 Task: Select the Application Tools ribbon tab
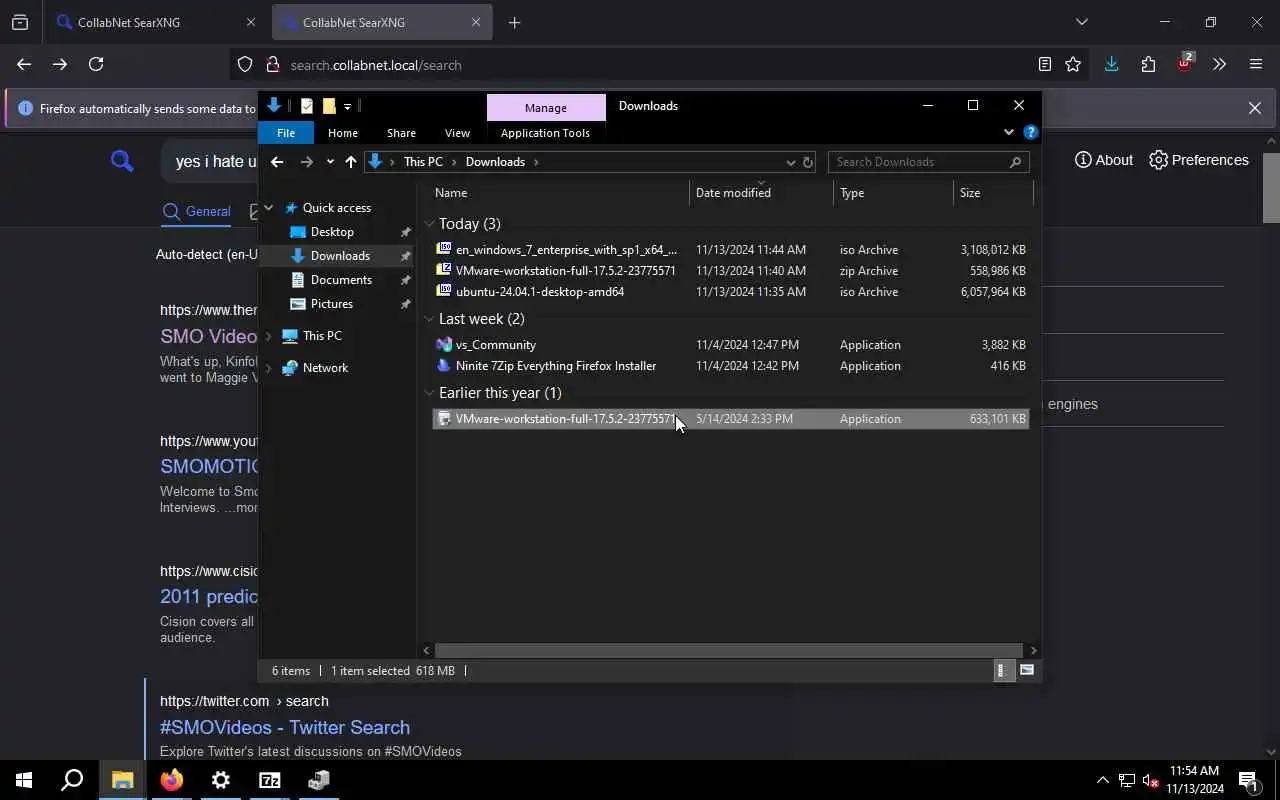[545, 133]
